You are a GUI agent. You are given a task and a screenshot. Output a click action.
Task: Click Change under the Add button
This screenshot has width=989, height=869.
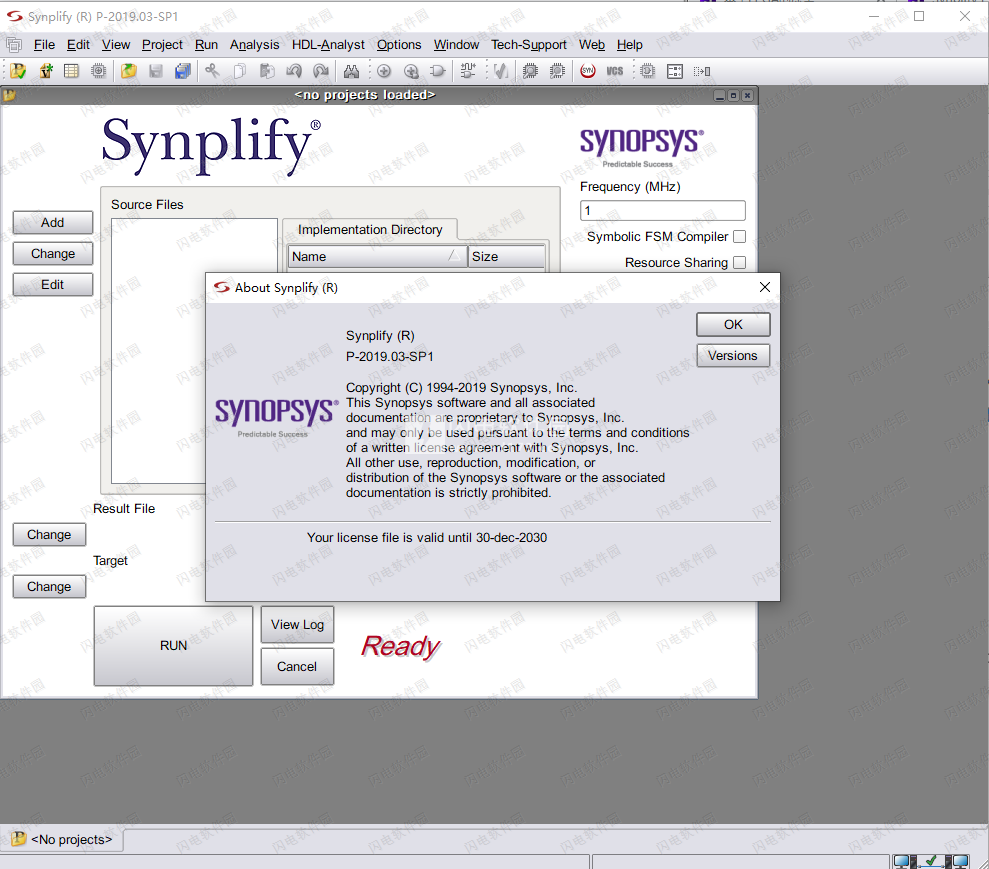(53, 254)
